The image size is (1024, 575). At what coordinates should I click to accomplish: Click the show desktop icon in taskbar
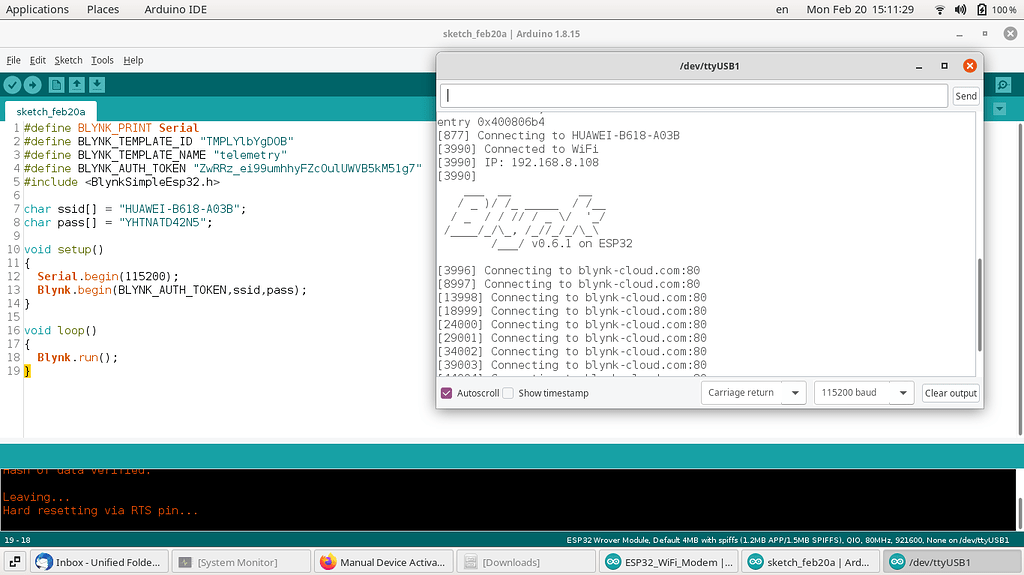pyautogui.click(x=14, y=562)
